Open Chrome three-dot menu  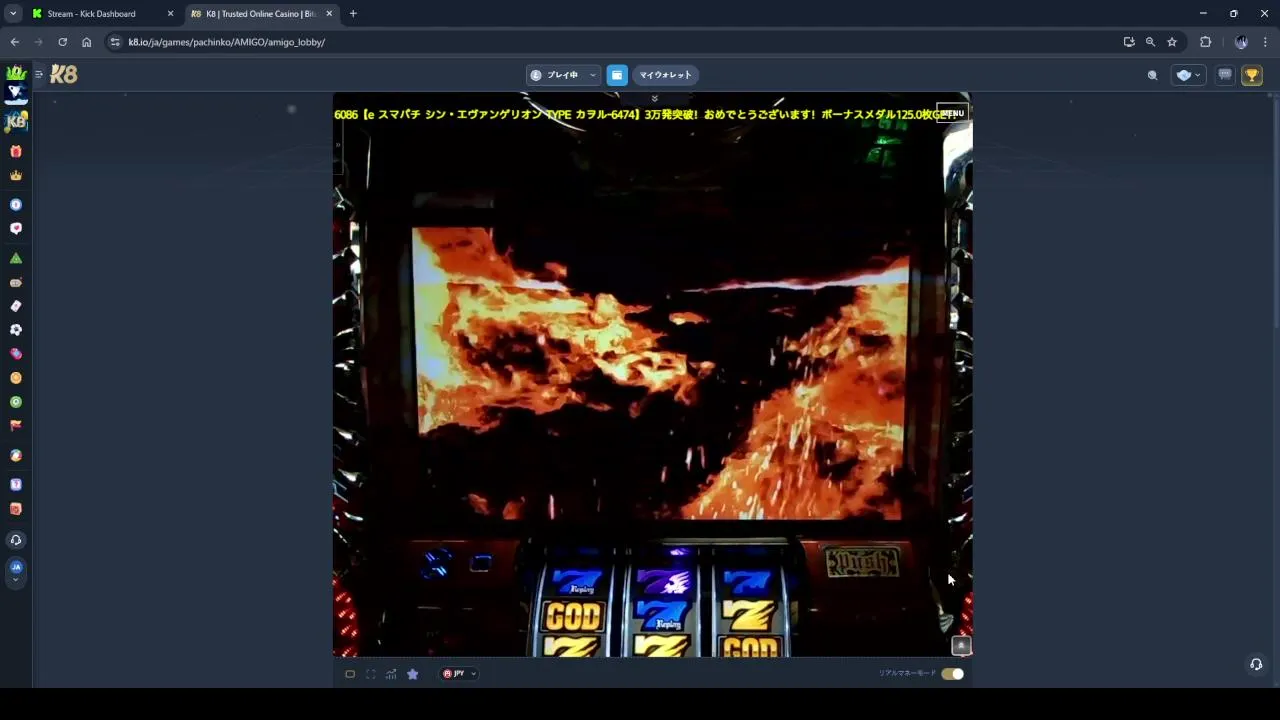(1265, 42)
